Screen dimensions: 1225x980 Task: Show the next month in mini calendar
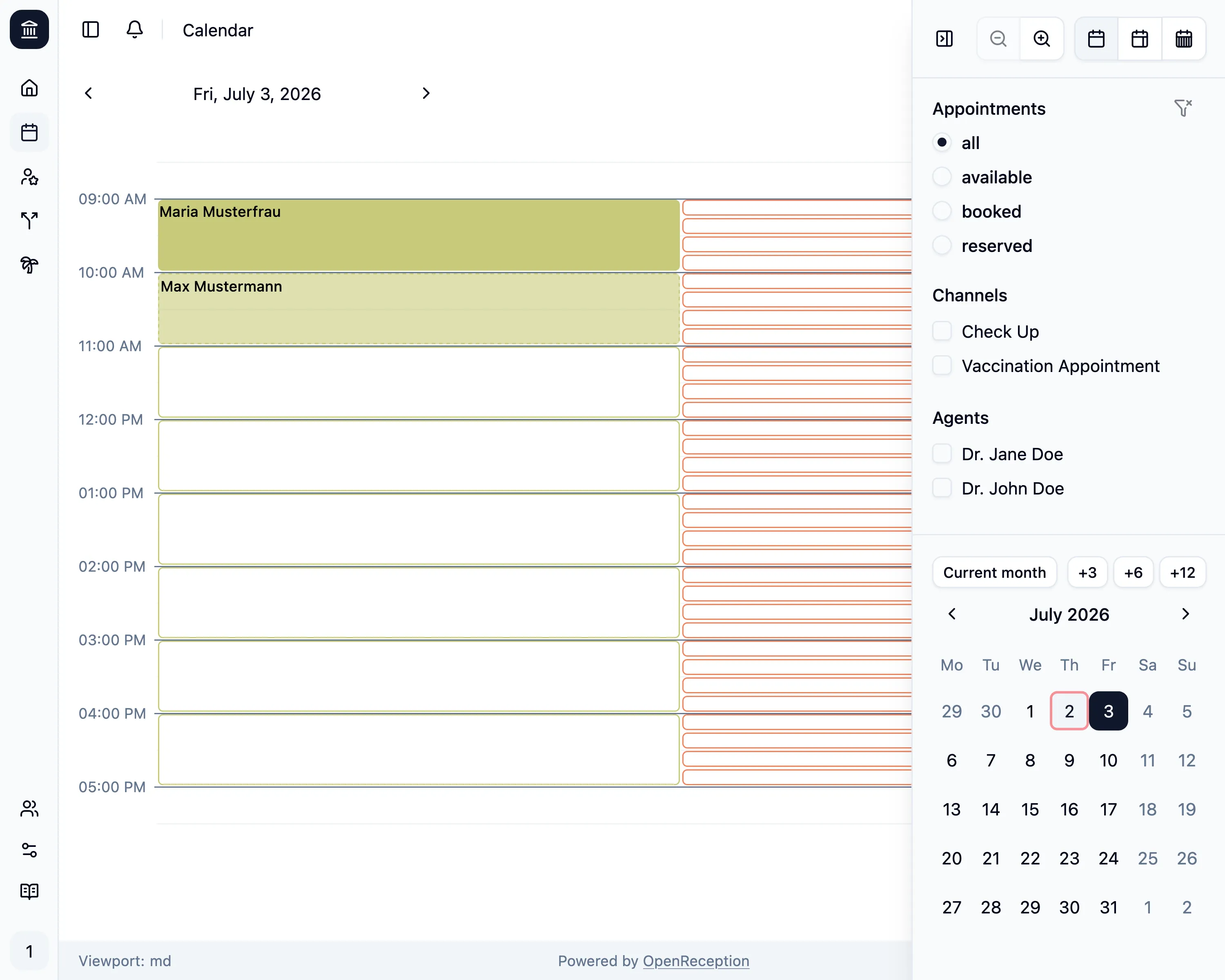pos(1185,614)
